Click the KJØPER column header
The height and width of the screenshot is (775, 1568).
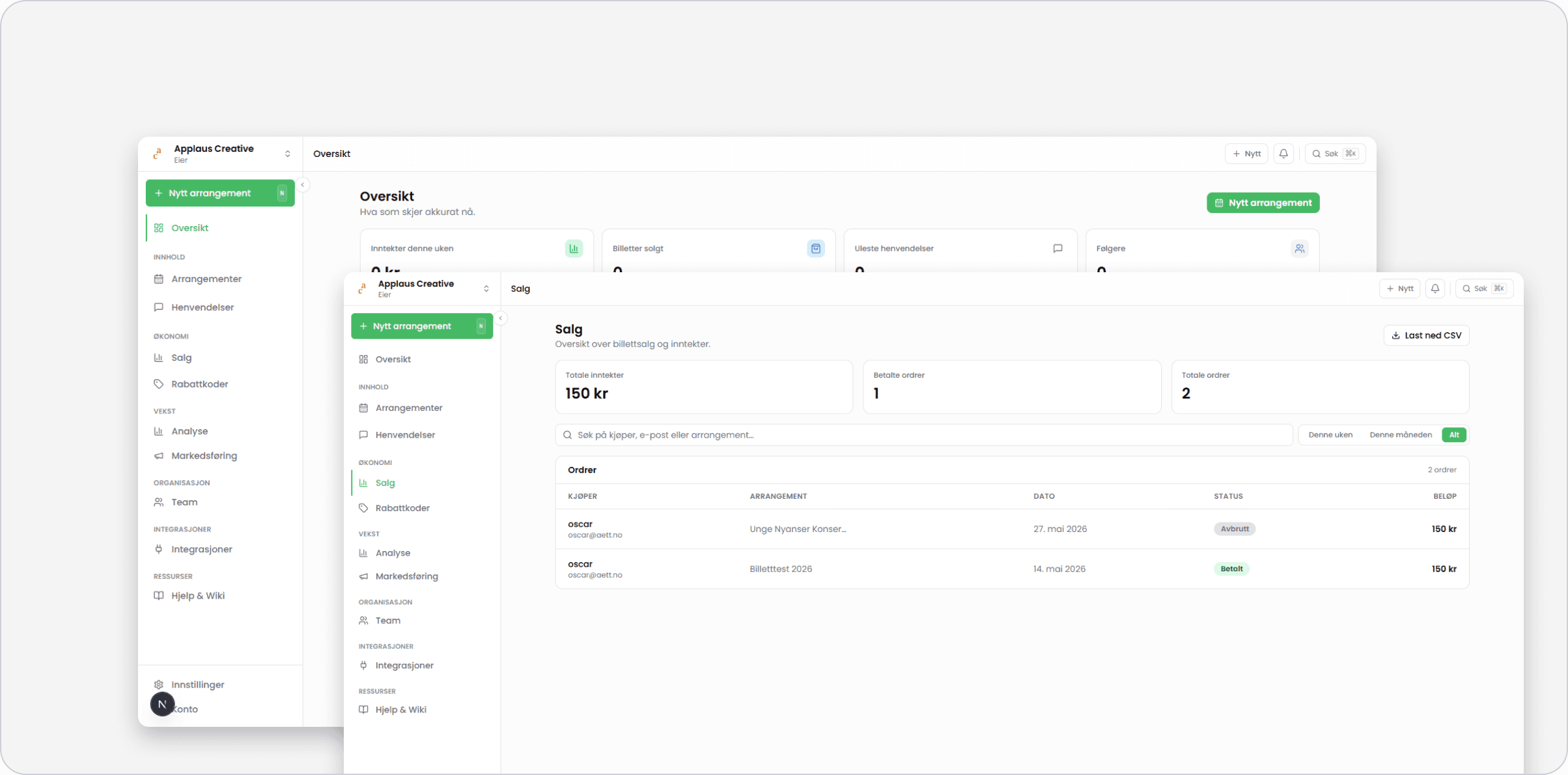pos(582,496)
